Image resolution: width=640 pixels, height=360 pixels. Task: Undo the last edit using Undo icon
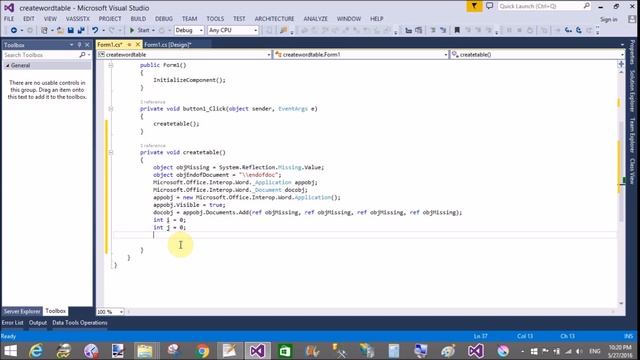pyautogui.click(x=95, y=30)
